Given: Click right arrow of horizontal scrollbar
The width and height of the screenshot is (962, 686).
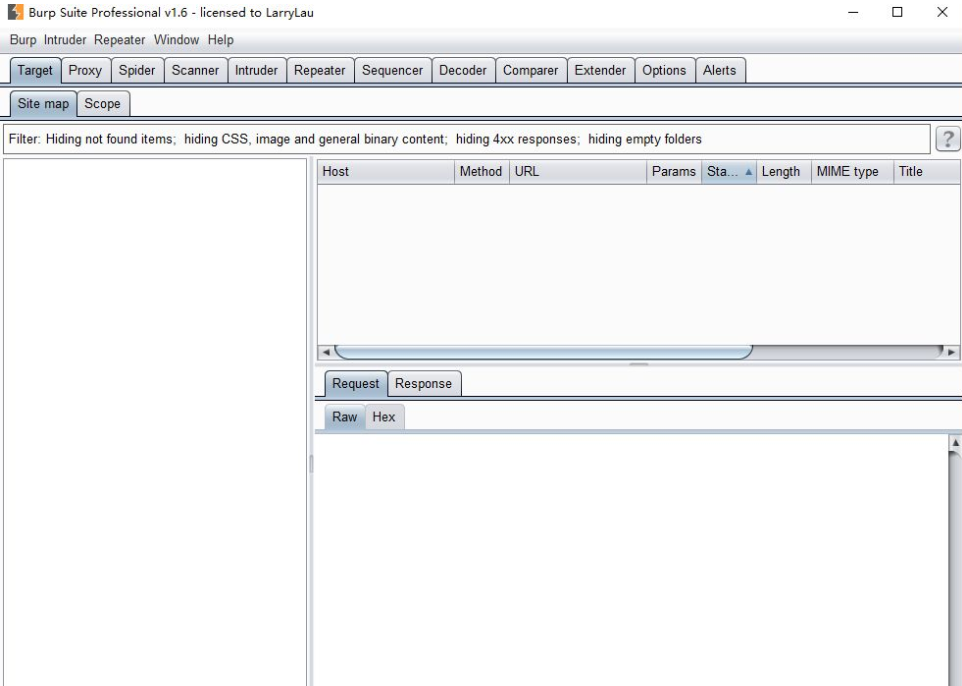Looking at the screenshot, I should tap(952, 352).
